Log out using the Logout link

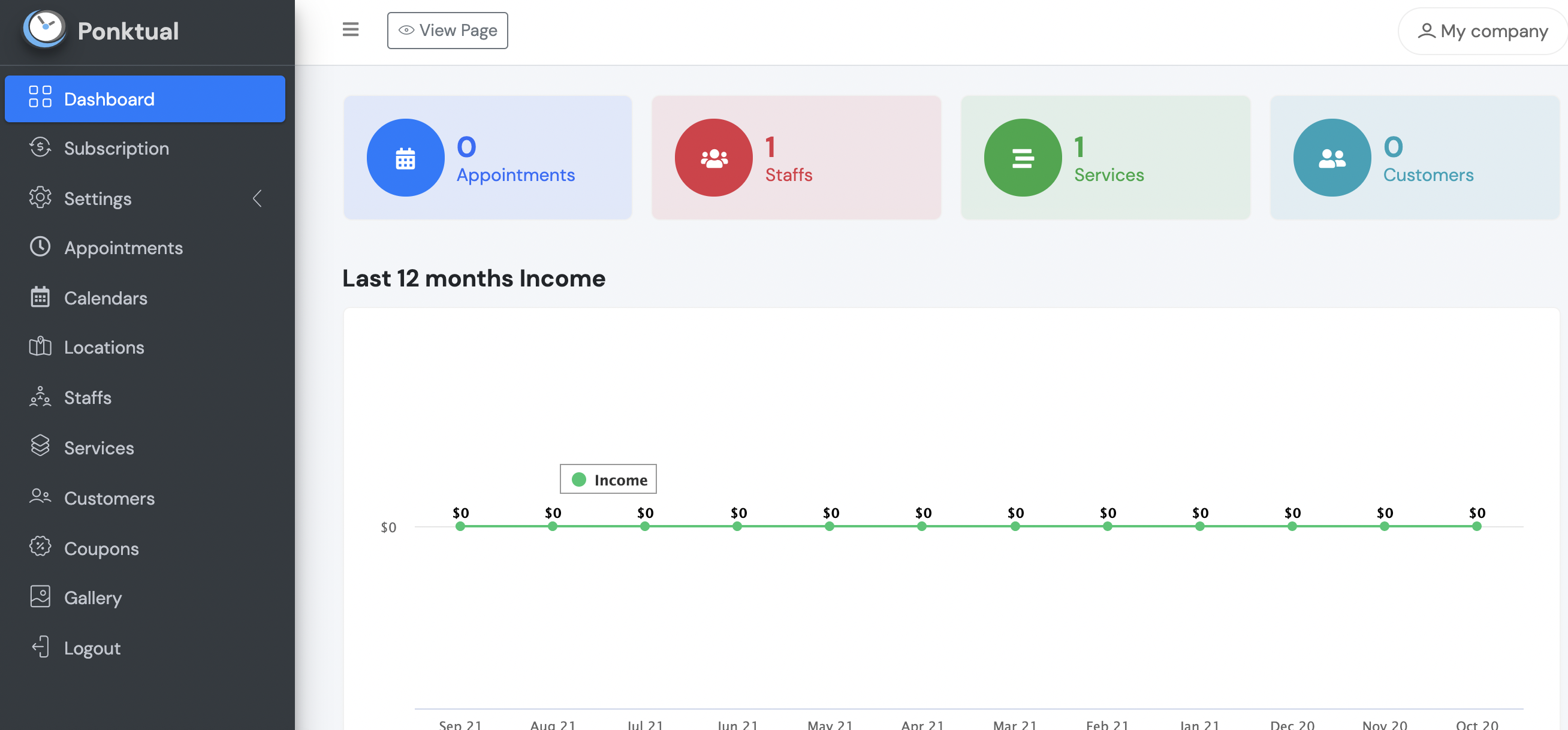[x=92, y=648]
